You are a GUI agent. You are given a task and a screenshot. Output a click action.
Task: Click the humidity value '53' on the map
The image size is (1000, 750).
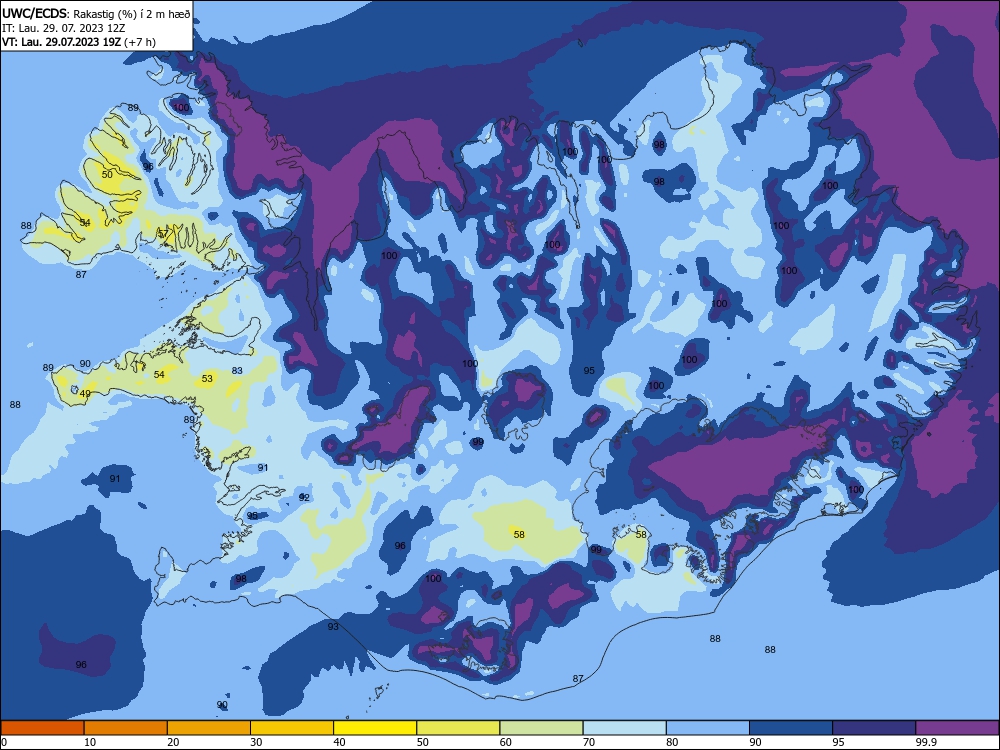pyautogui.click(x=207, y=378)
